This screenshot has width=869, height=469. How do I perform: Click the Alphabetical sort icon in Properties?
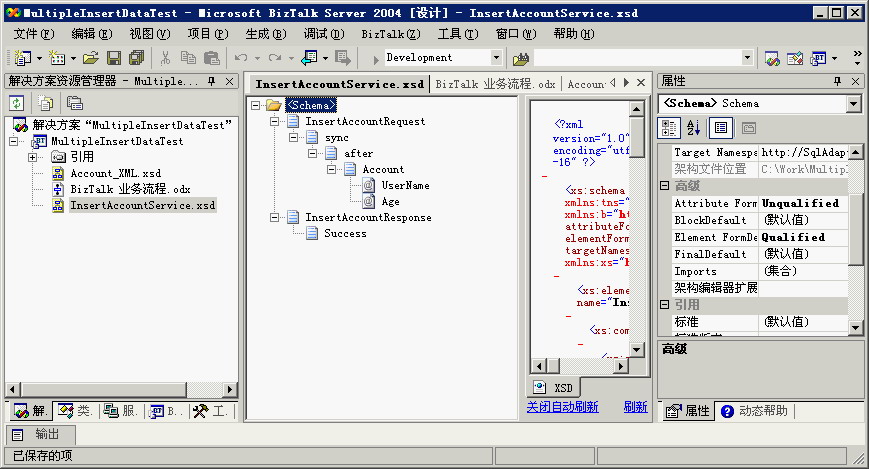point(694,128)
